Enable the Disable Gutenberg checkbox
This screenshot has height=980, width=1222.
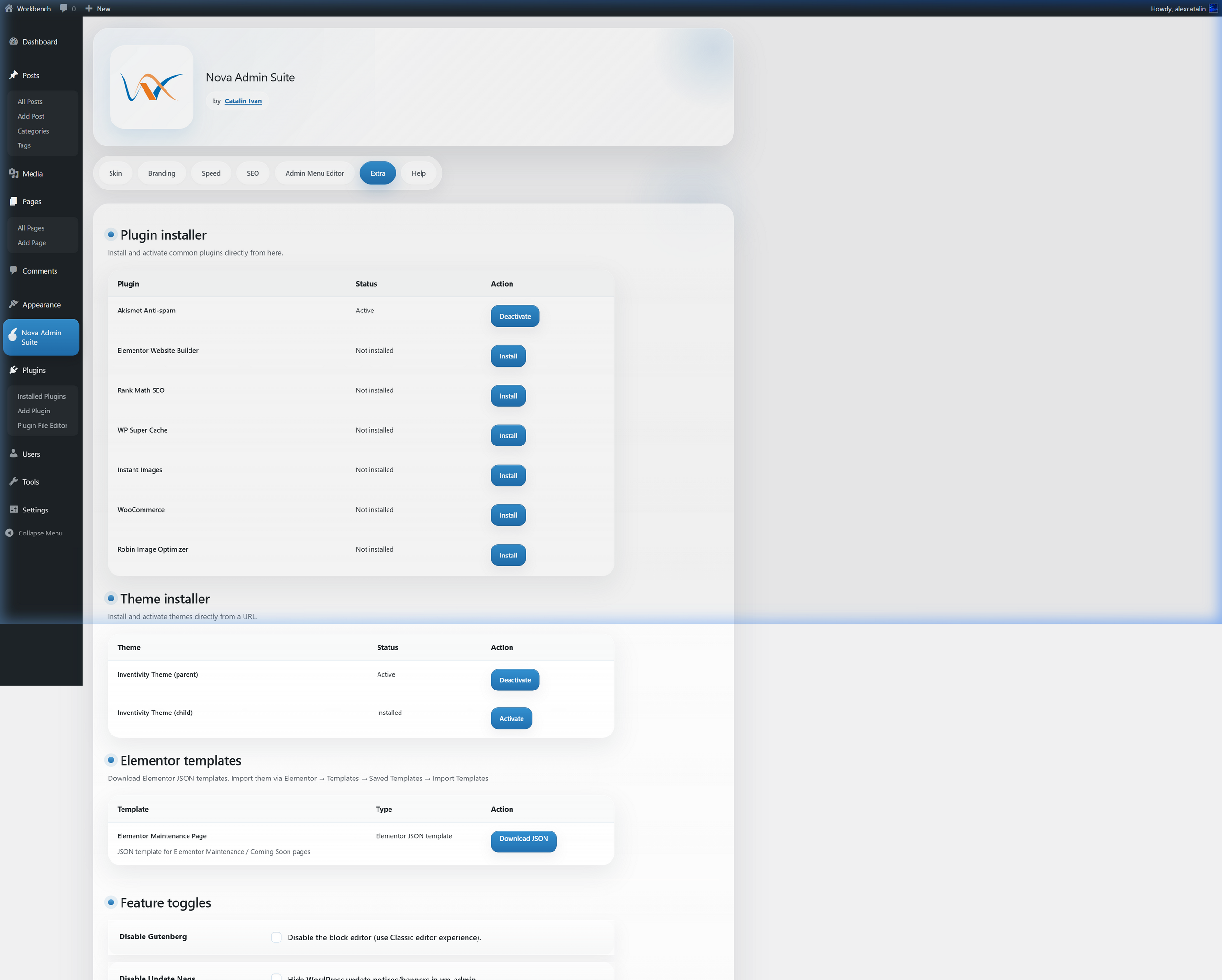[276, 937]
